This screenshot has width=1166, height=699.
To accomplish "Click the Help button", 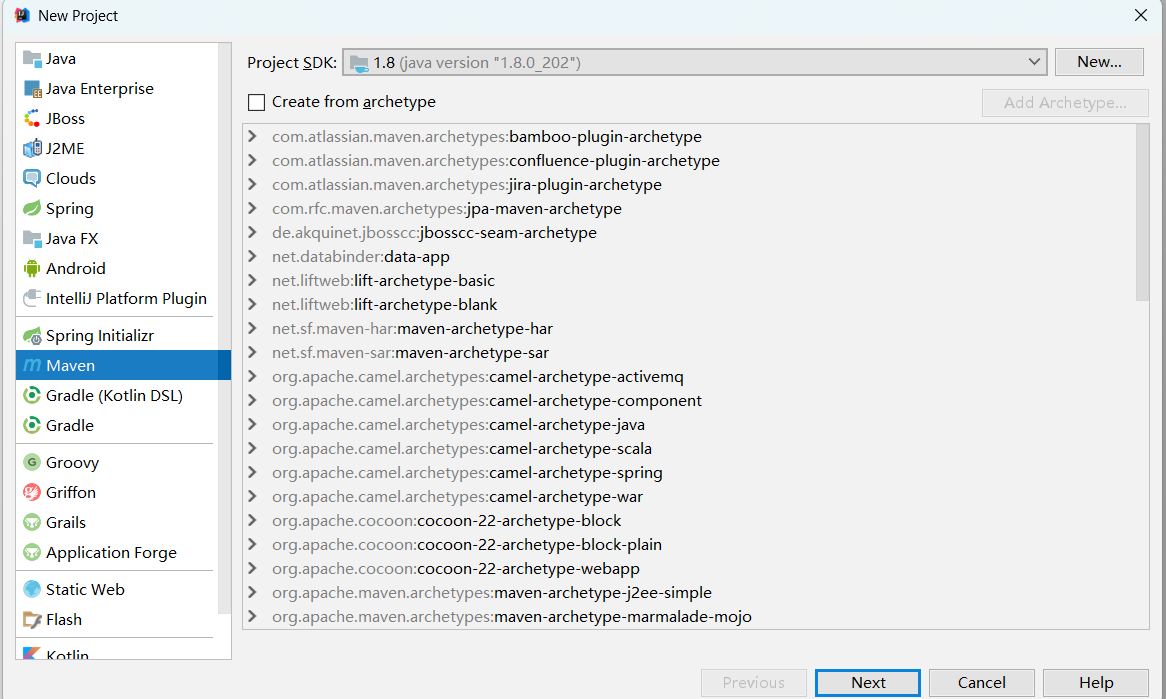I will [1096, 683].
